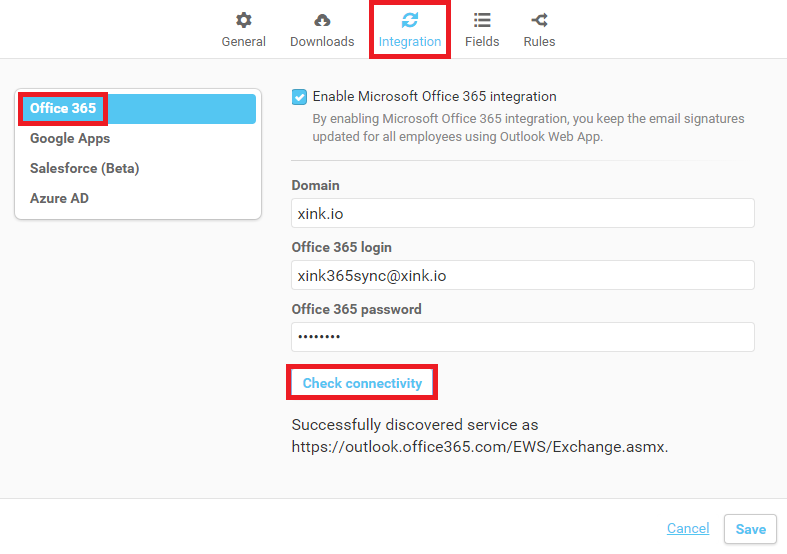Viewport: 787px width, 554px height.
Task: Click the Save button
Action: click(750, 529)
